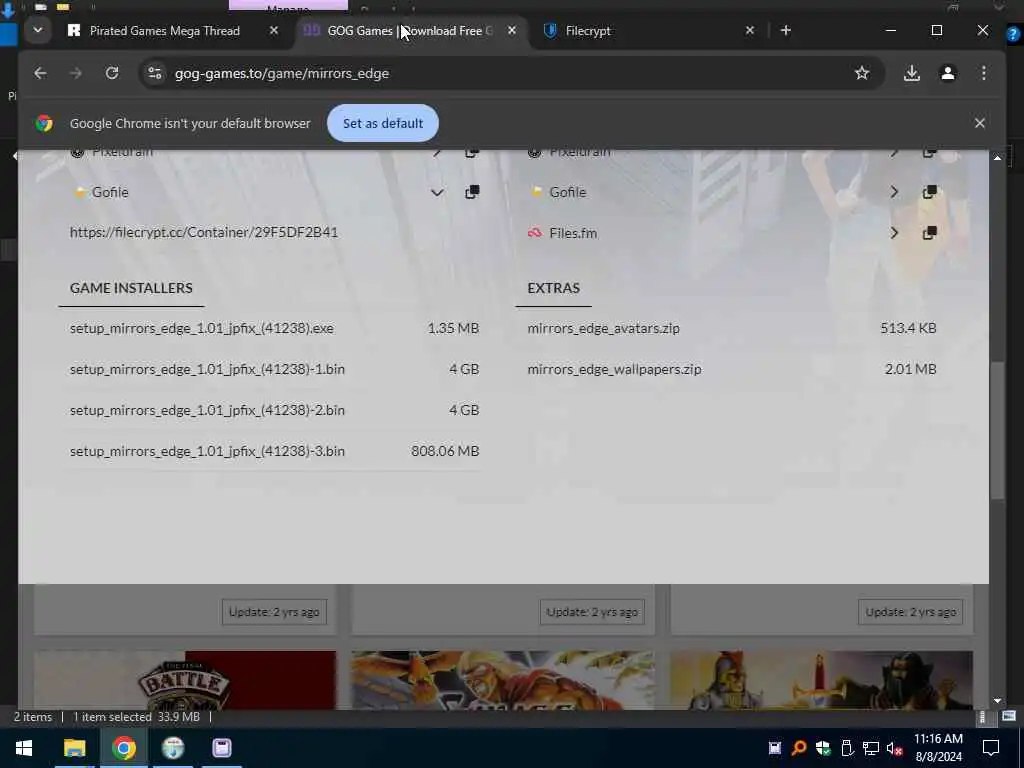Close the Pirated Games Mega Thread tab
This screenshot has height=768, width=1024.
click(274, 31)
